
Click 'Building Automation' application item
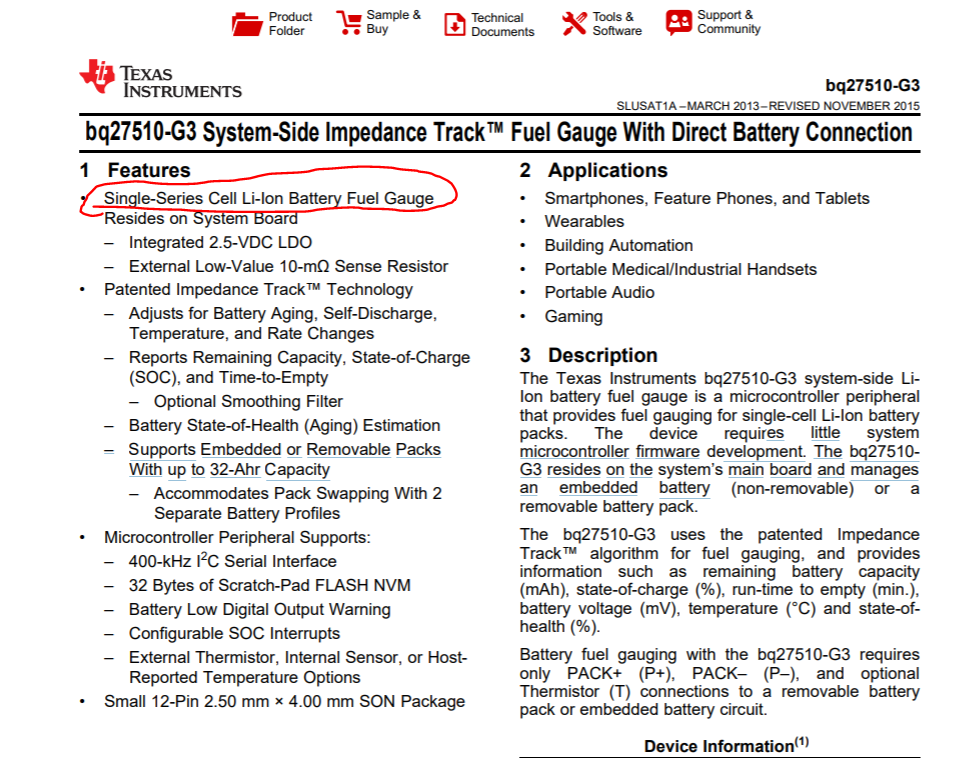(x=619, y=245)
